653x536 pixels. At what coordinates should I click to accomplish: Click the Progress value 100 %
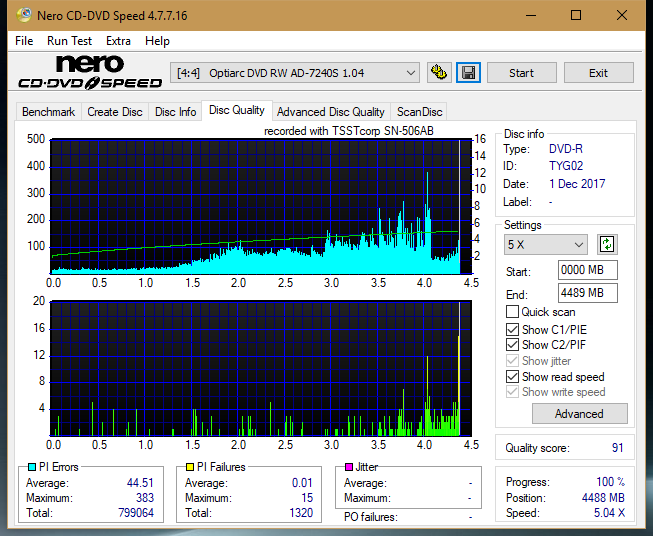click(x=611, y=482)
